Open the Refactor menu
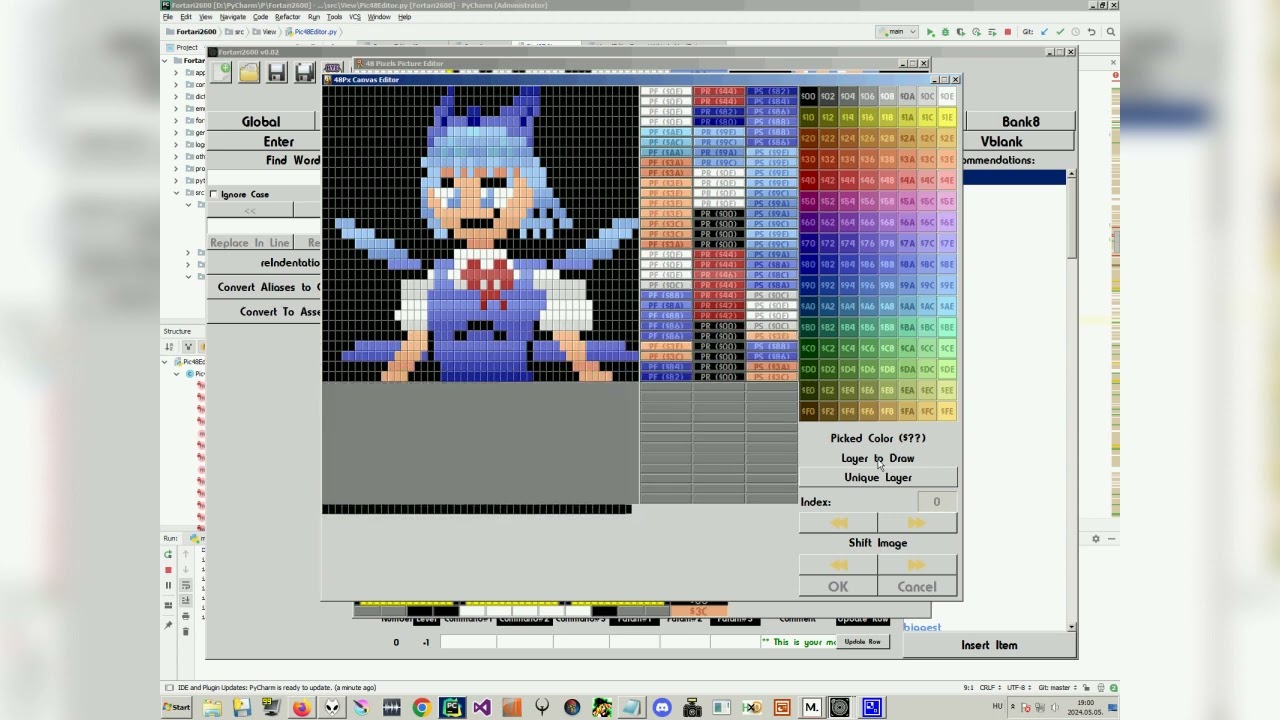Viewport: 1280px width, 720px height. click(x=287, y=17)
